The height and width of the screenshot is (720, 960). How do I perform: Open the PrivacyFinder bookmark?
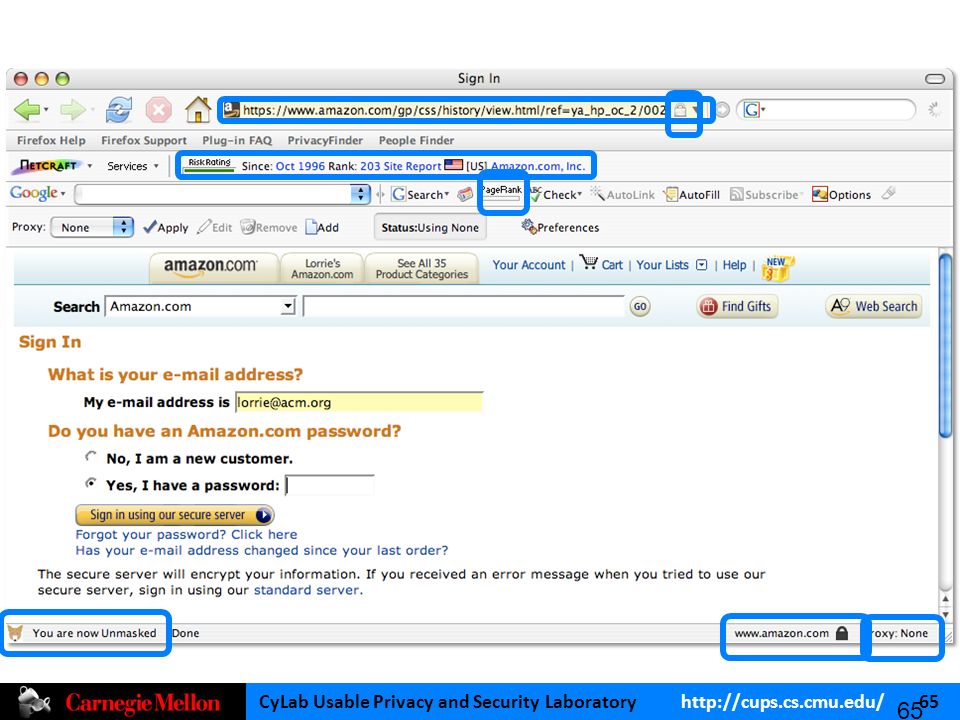(x=325, y=140)
